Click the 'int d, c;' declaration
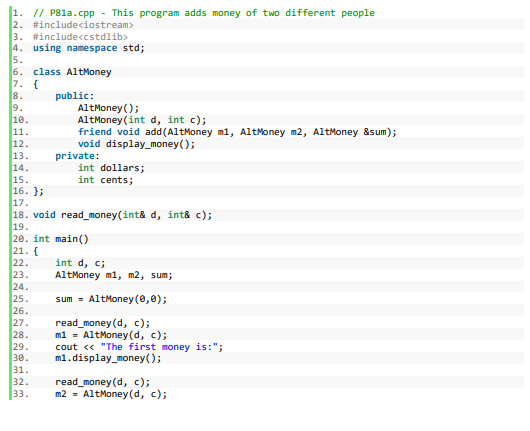Screen dimensions: 530x431 (80, 263)
